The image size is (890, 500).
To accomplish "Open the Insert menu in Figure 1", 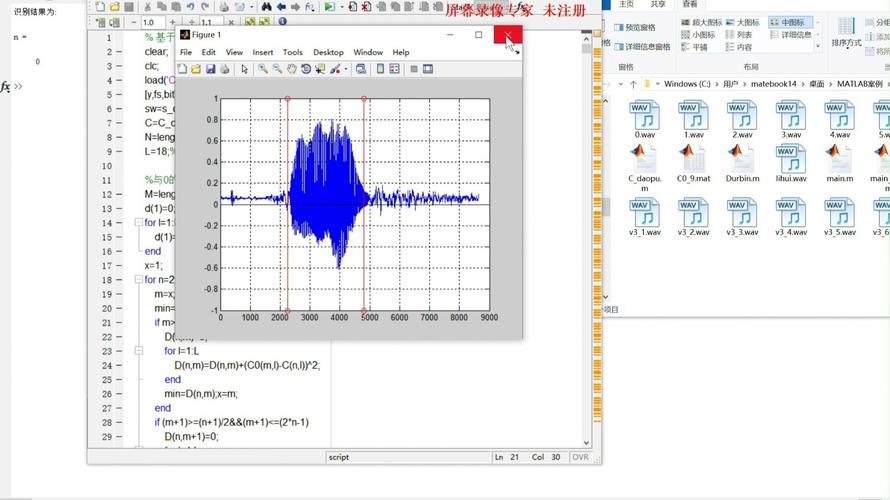I will click(263, 52).
